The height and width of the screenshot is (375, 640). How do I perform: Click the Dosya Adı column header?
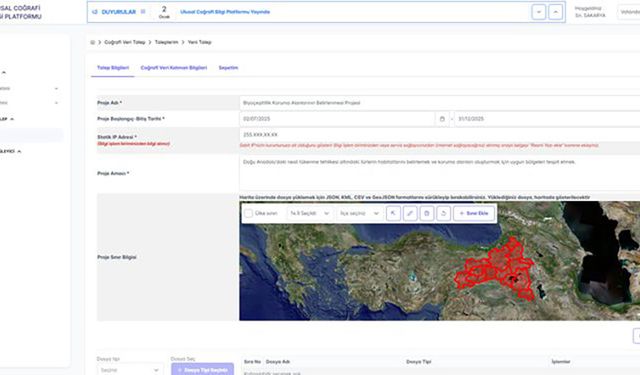278,362
